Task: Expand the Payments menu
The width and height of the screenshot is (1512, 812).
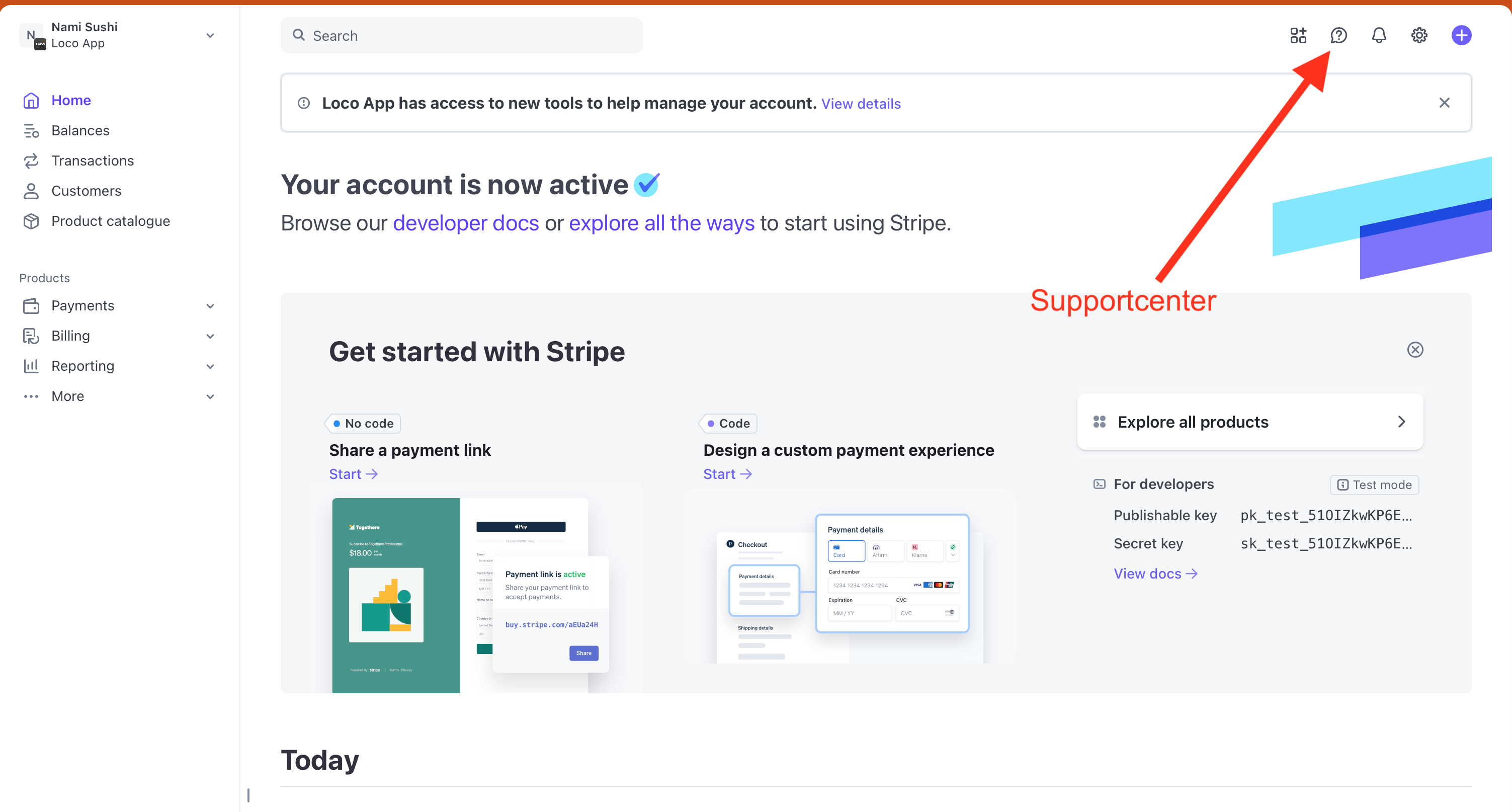Action: pyautogui.click(x=117, y=306)
